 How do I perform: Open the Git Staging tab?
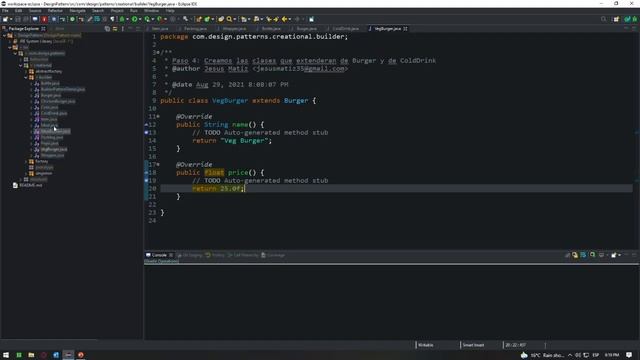coord(190,255)
